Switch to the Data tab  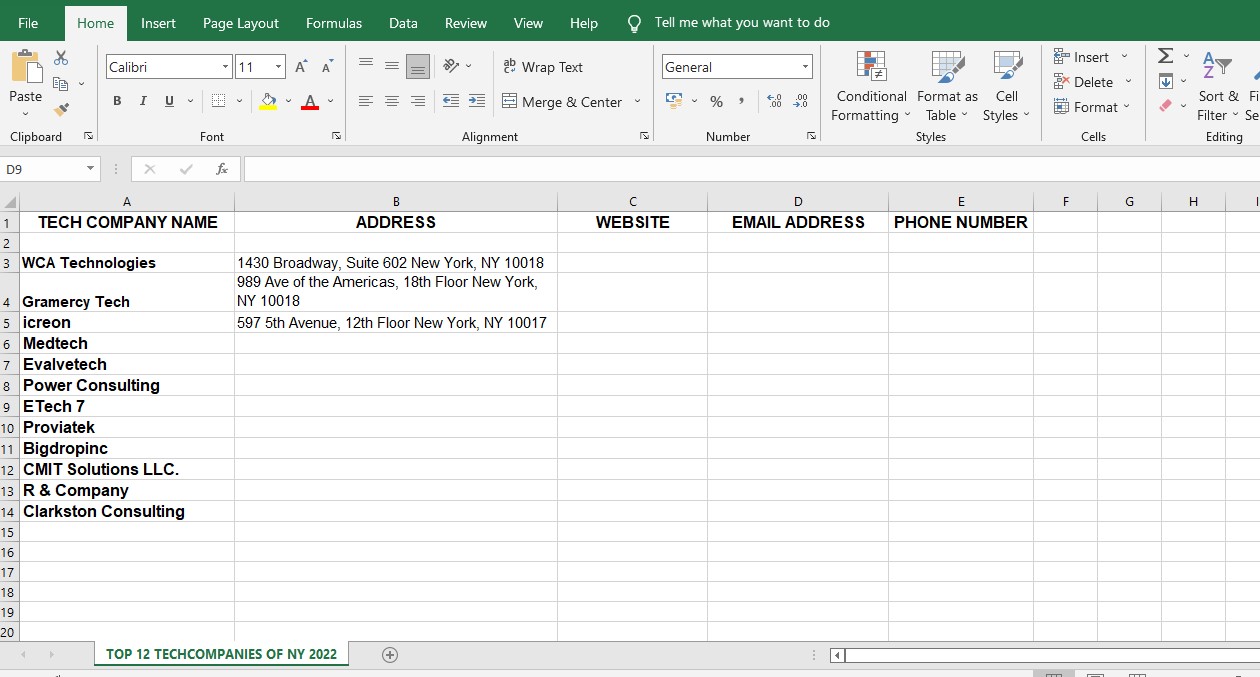click(403, 23)
